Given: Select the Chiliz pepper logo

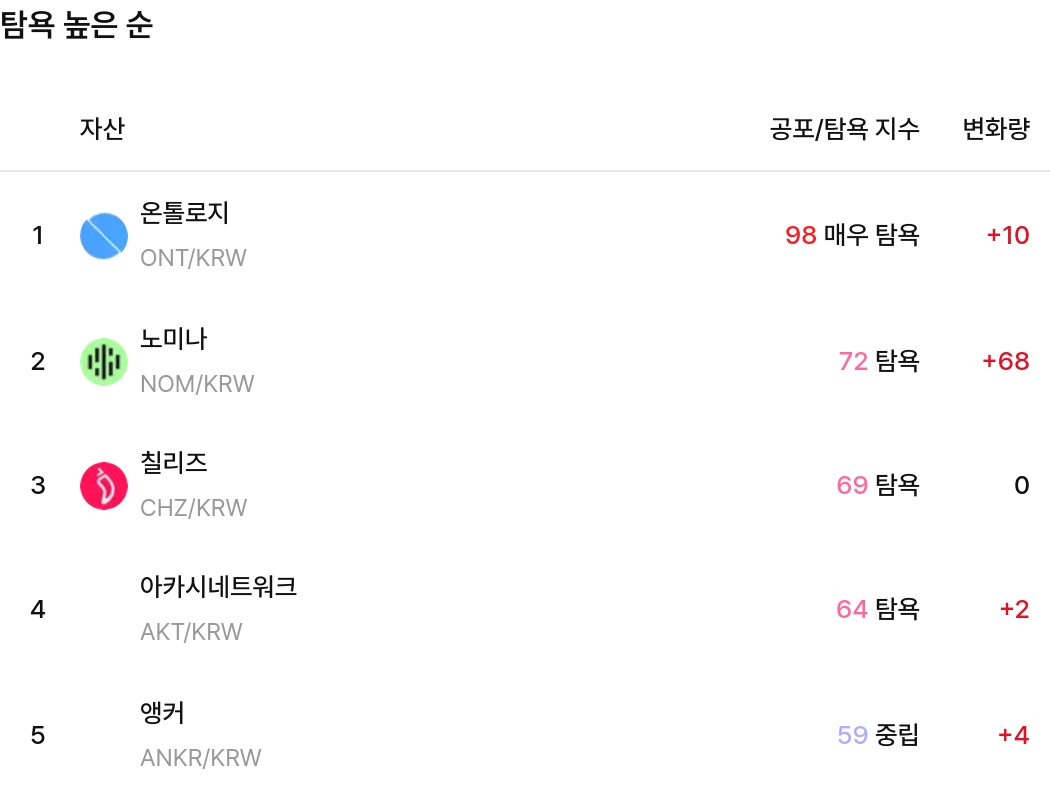Looking at the screenshot, I should point(104,485).
